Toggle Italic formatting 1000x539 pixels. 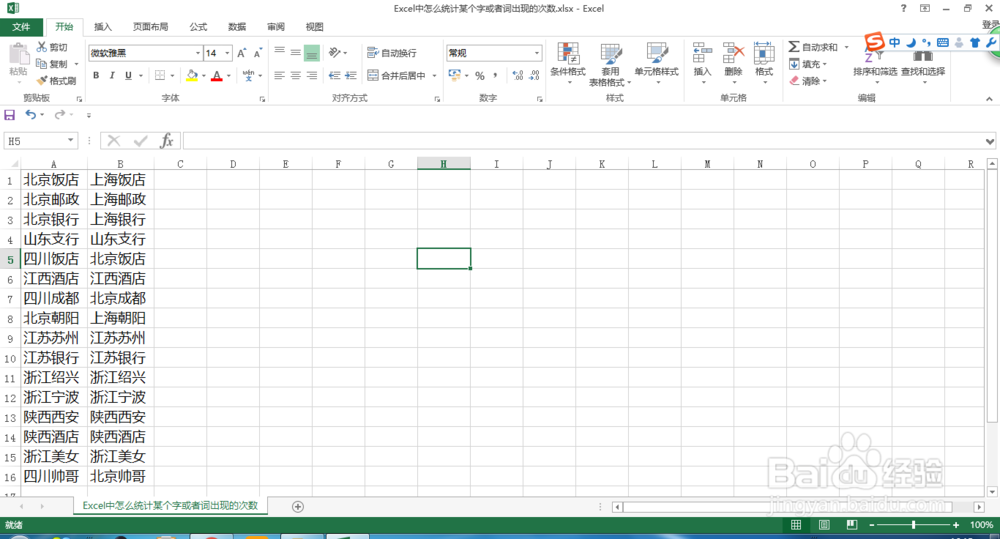pyautogui.click(x=112, y=75)
